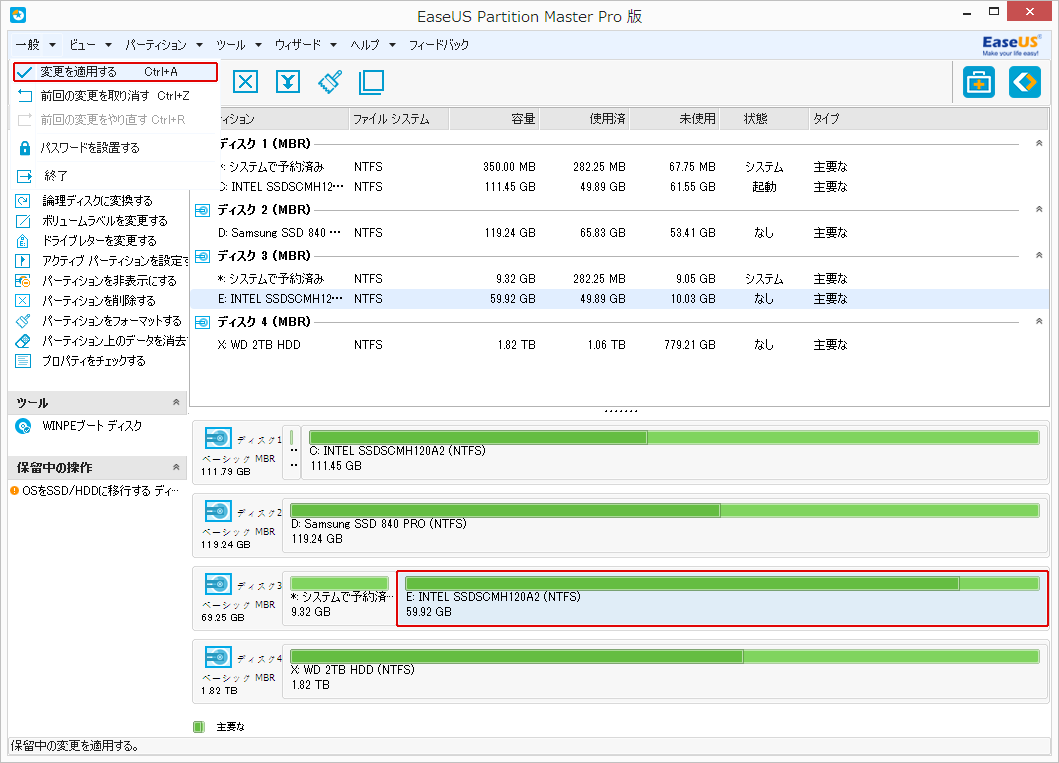Choose 変更を適用する from the menu
Image resolution: width=1059 pixels, height=763 pixels.
[x=115, y=72]
